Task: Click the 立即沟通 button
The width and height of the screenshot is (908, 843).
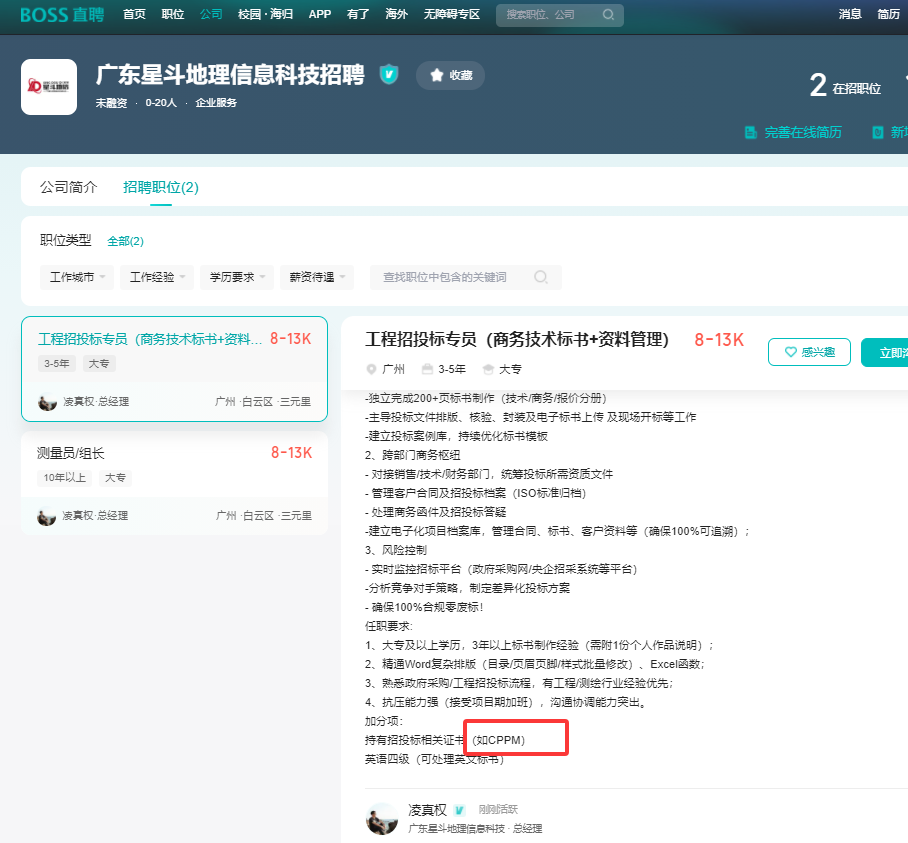Action: [x=890, y=352]
